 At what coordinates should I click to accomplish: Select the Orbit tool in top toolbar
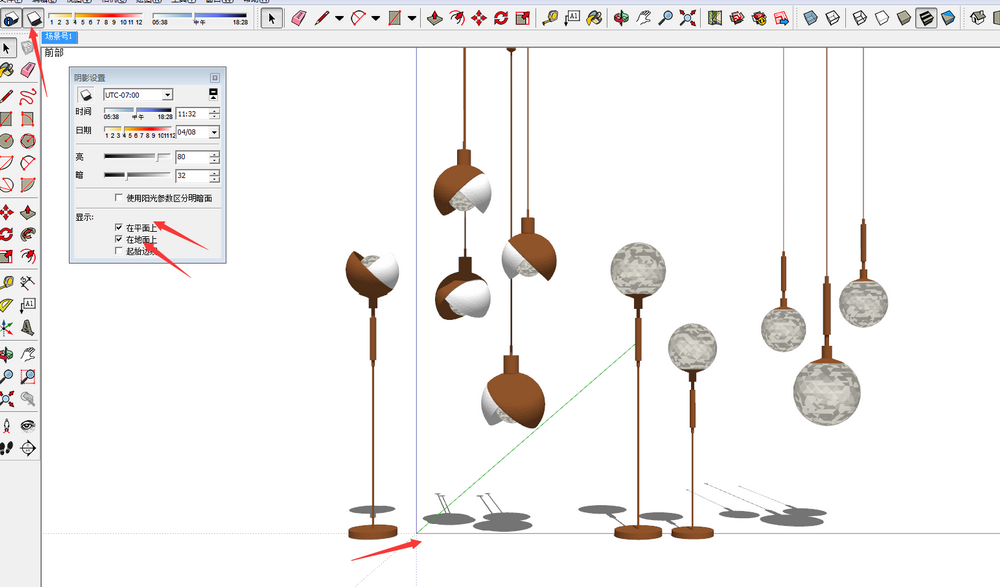point(621,19)
